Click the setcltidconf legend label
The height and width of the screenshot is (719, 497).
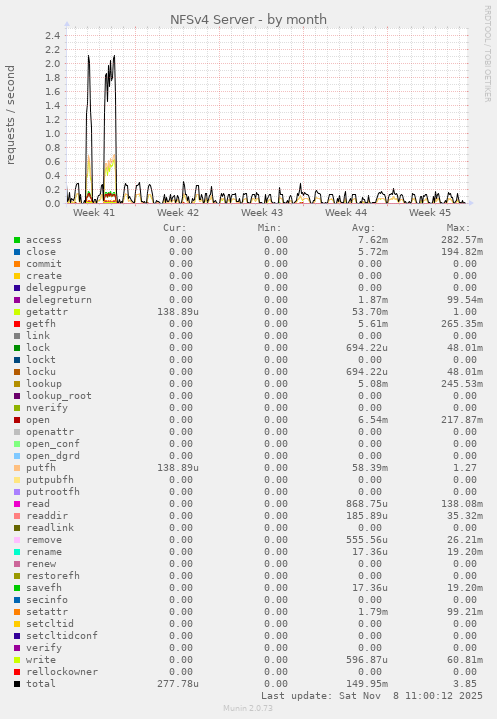click(x=62, y=636)
